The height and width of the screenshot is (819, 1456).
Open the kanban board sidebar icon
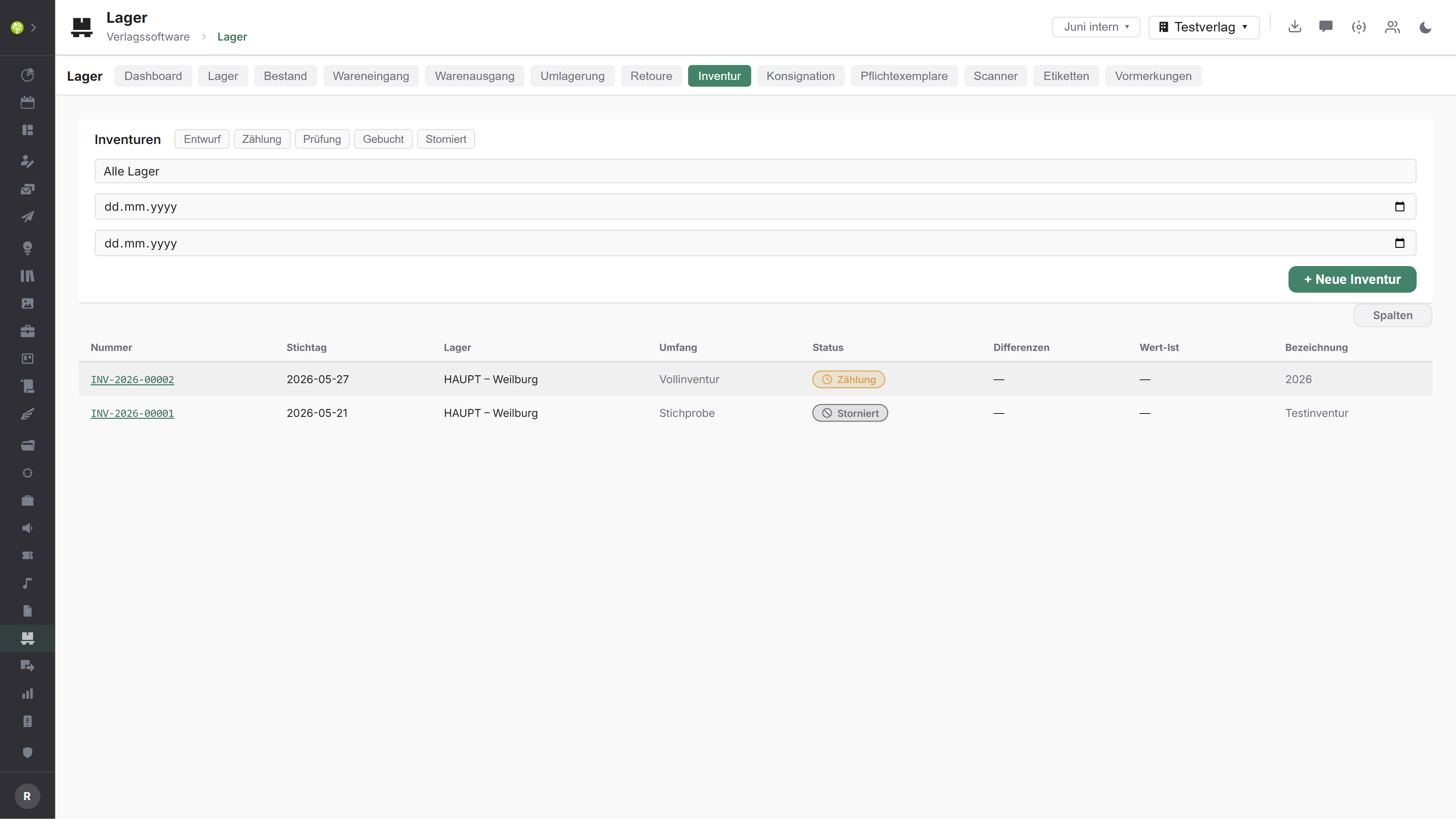point(27,359)
